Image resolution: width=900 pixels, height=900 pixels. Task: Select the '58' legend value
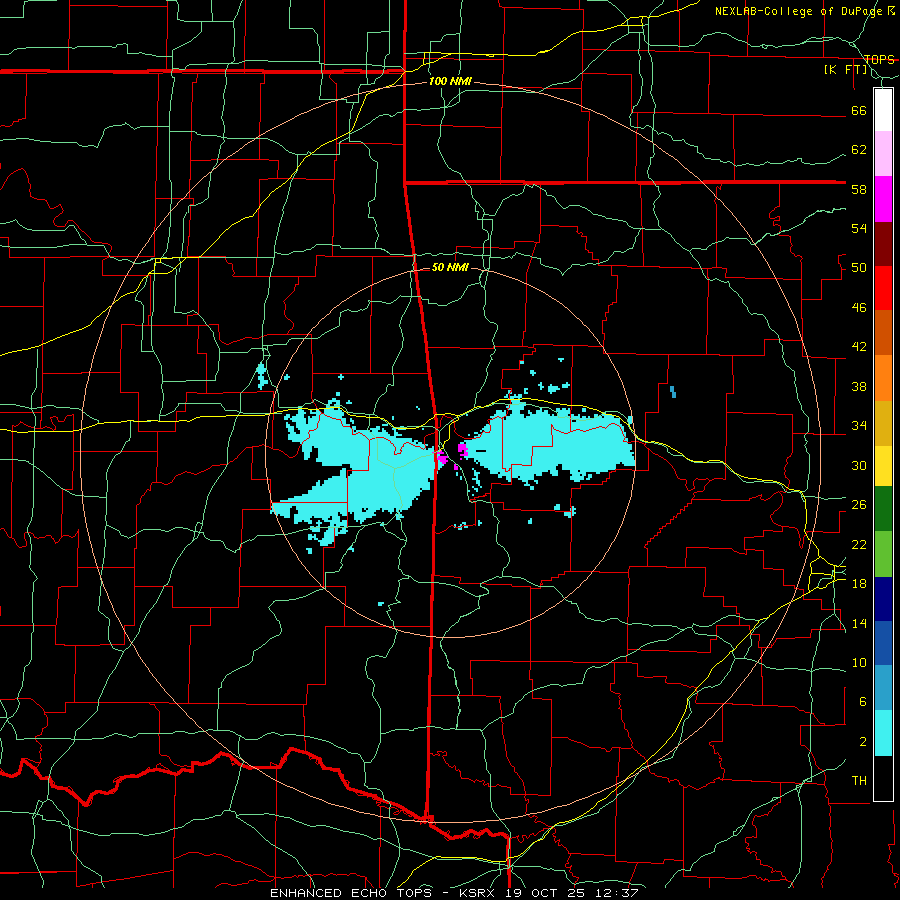point(859,189)
